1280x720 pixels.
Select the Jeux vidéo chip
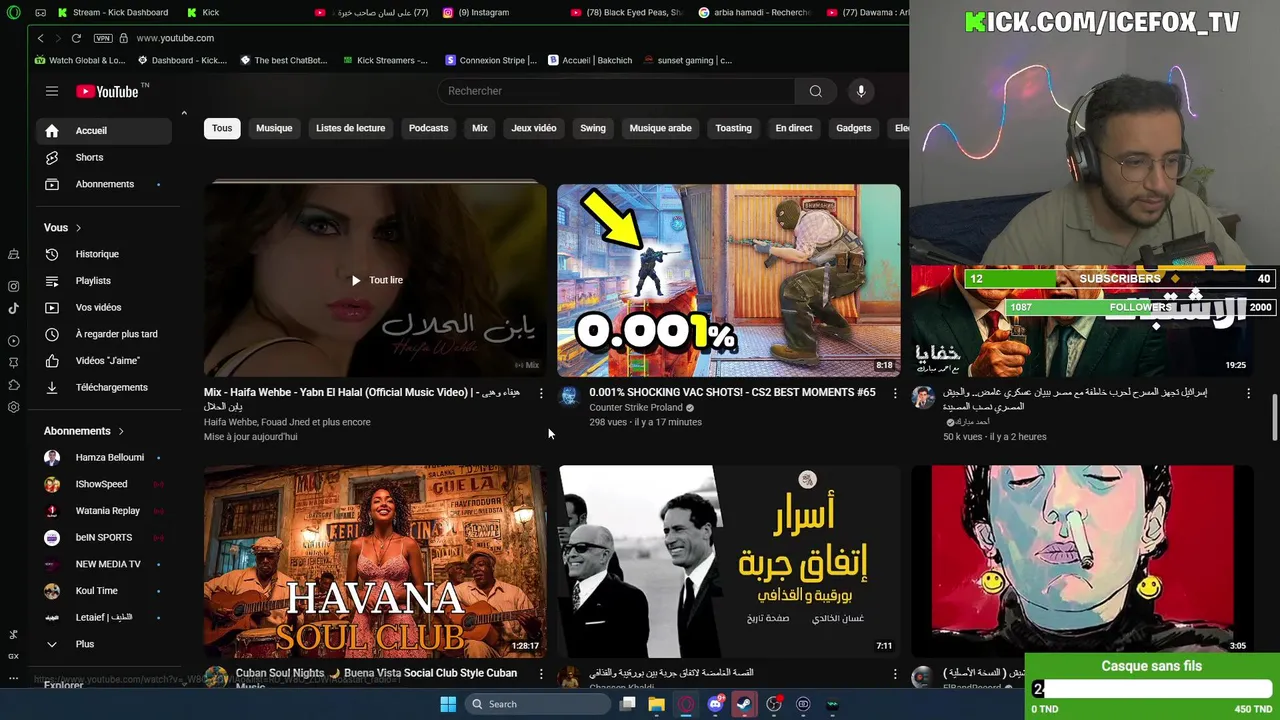(x=534, y=128)
